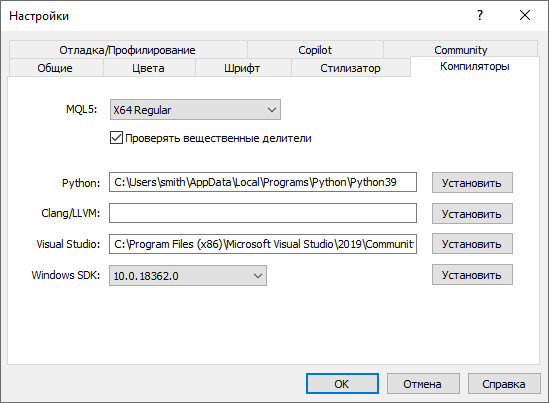Open the MQL5 X64 Regular dropdown
Viewport: 549px width, 403px height.
(195, 110)
